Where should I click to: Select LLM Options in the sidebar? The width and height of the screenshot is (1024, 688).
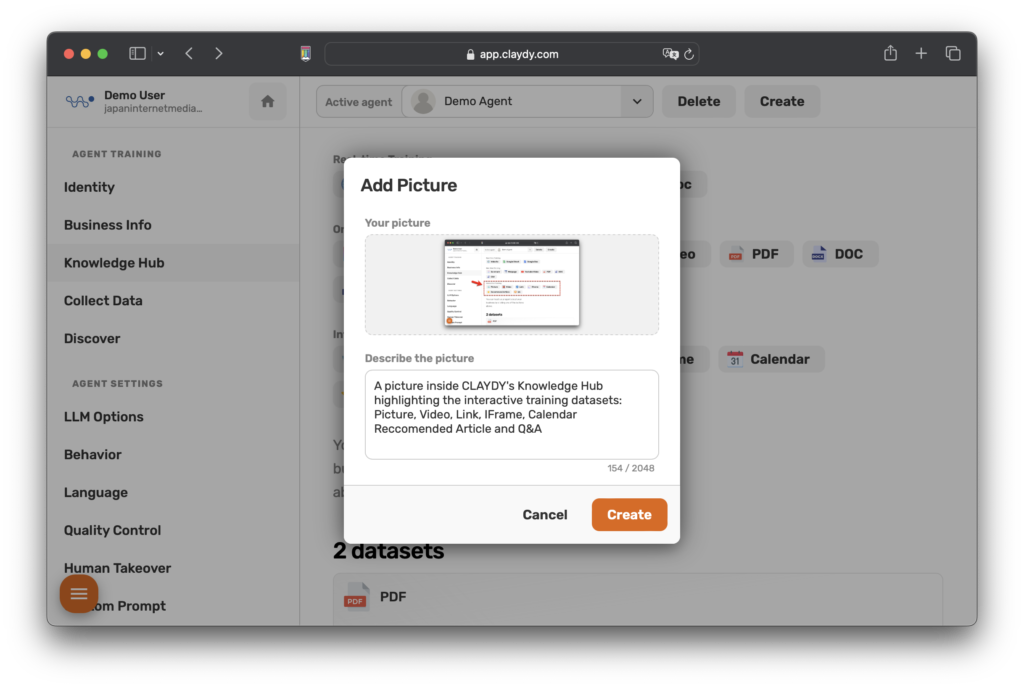(103, 417)
